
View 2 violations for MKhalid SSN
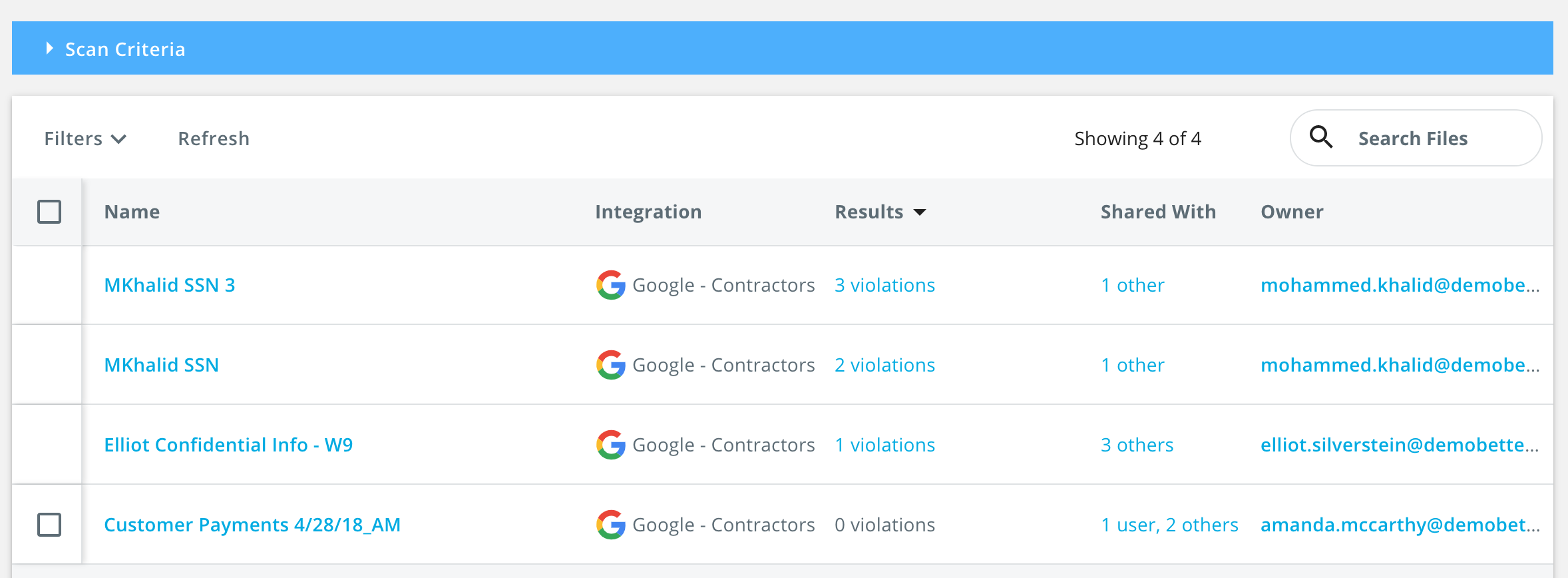884,365
